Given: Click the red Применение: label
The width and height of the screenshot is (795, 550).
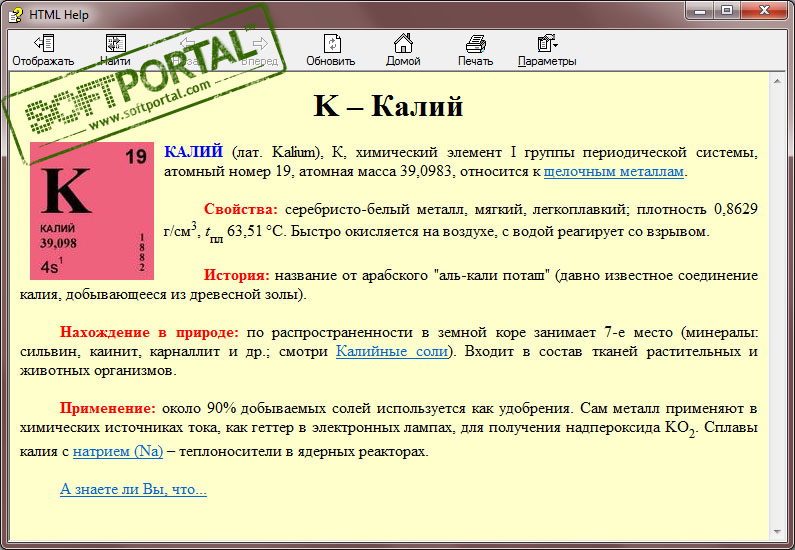Looking at the screenshot, I should (x=107, y=408).
